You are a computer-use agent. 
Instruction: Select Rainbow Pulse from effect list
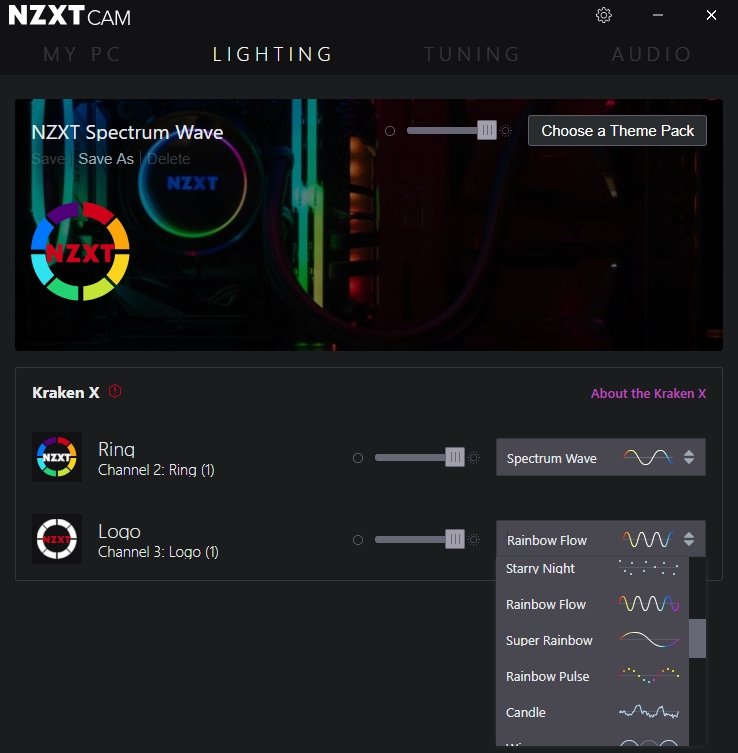click(593, 676)
